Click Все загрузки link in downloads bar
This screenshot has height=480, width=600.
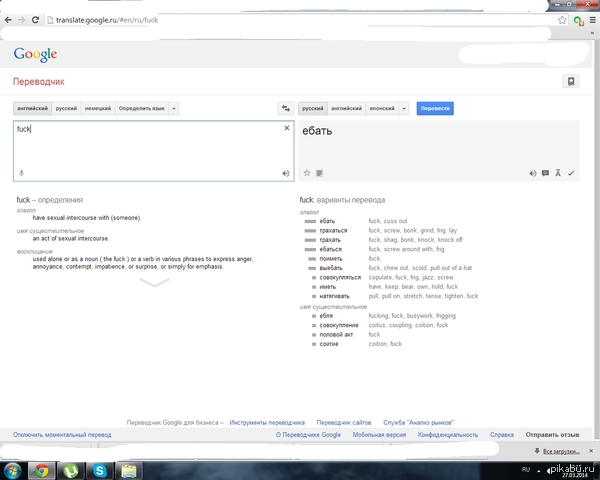[561, 451]
